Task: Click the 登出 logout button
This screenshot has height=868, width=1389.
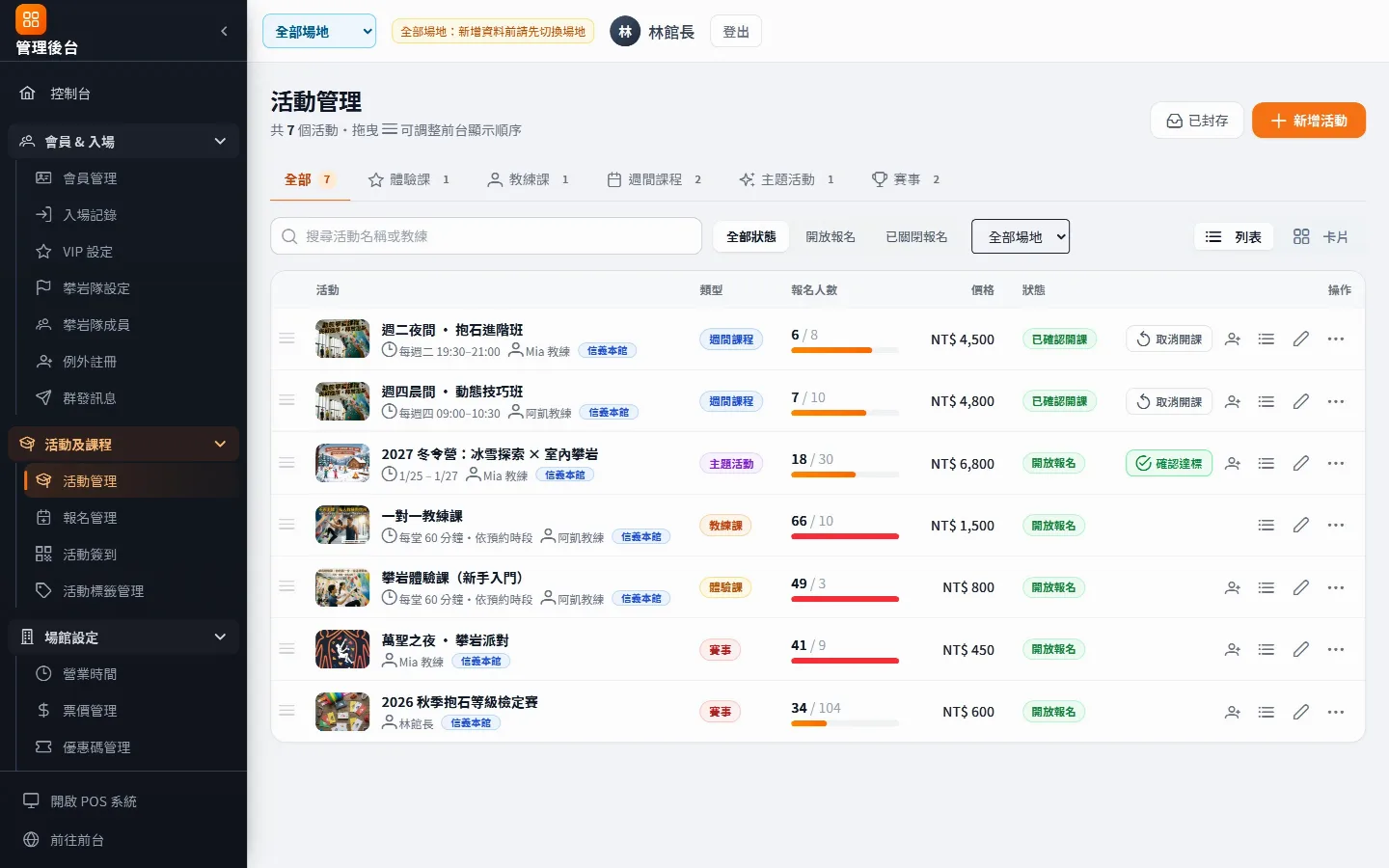Action: click(x=736, y=32)
